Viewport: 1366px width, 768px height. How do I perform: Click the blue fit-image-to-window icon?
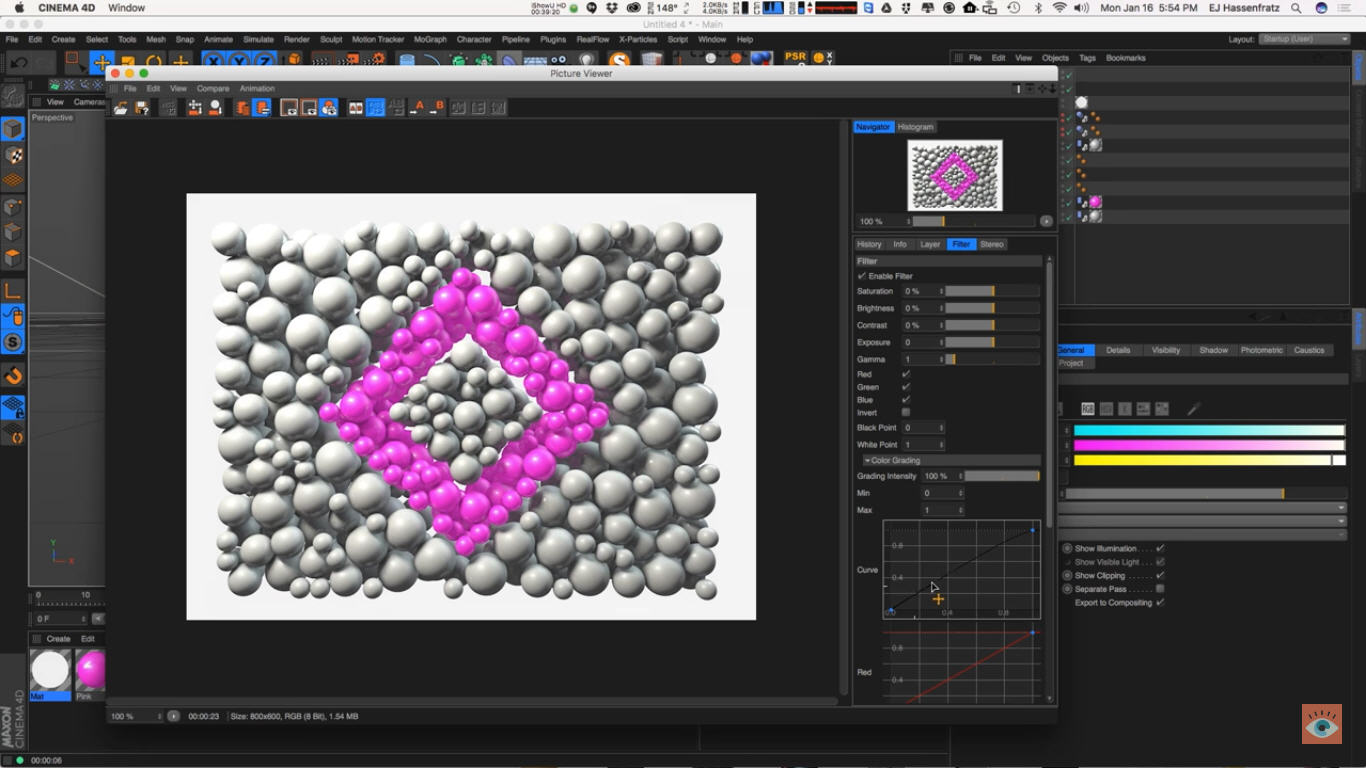pyautogui.click(x=373, y=107)
